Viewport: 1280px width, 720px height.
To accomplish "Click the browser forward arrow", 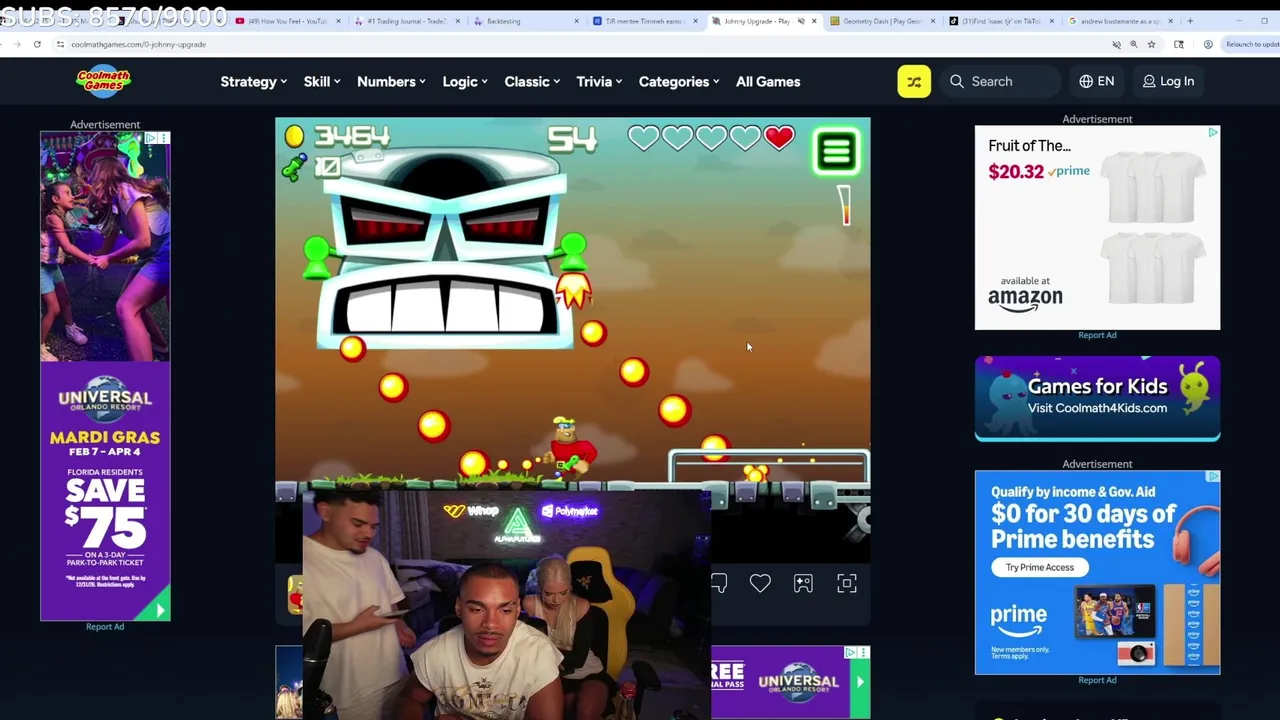I will (15, 44).
